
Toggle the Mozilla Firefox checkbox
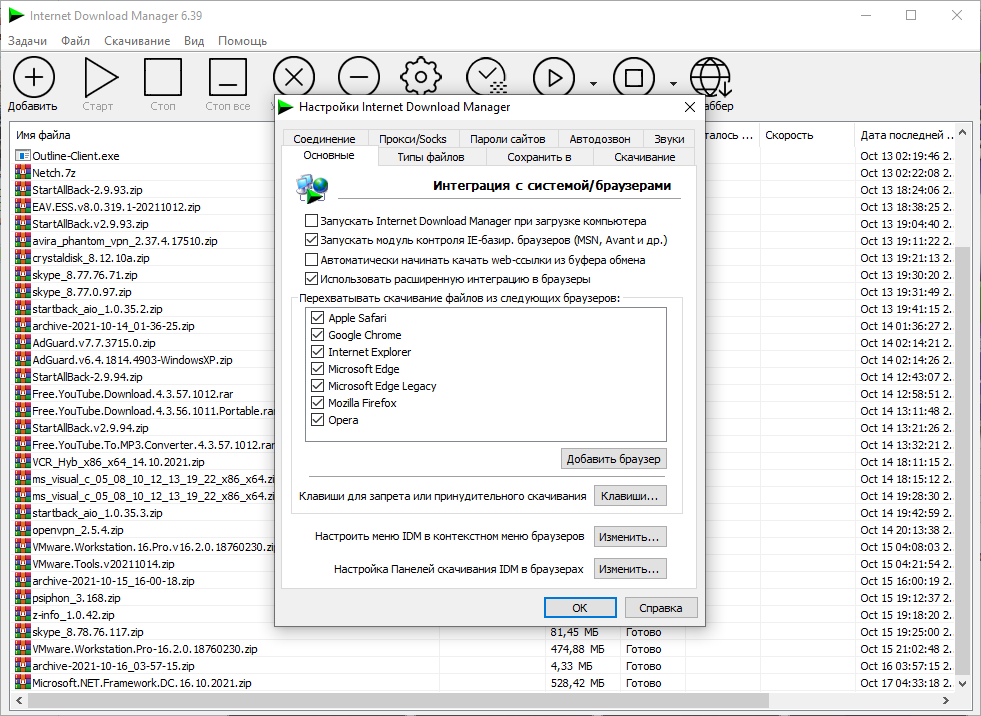tap(319, 403)
